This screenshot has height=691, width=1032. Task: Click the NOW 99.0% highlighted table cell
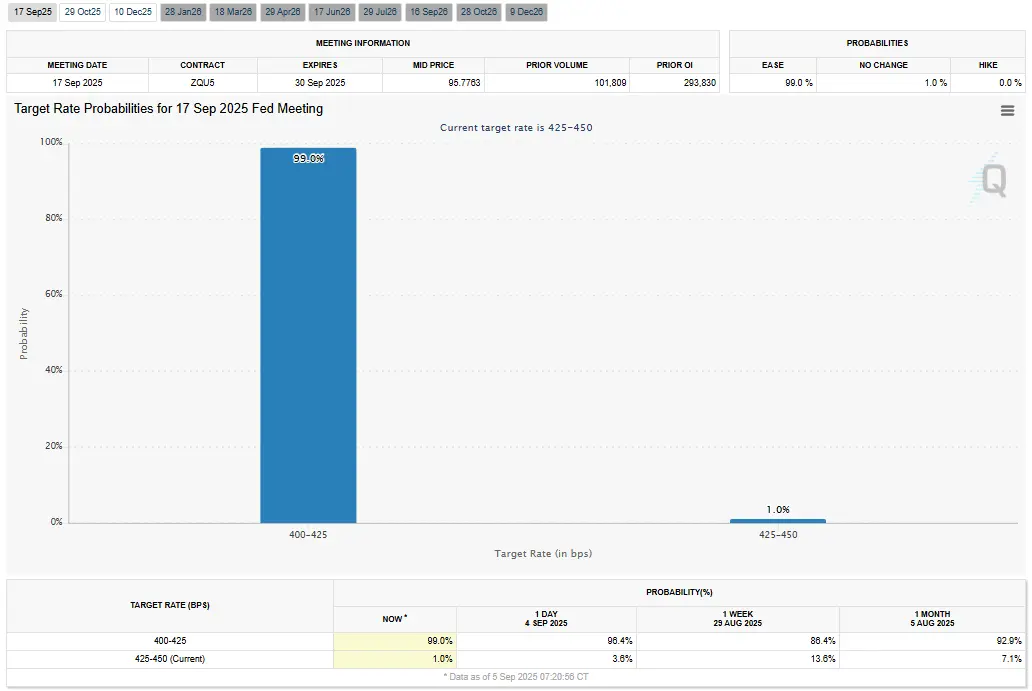[x=395, y=641]
